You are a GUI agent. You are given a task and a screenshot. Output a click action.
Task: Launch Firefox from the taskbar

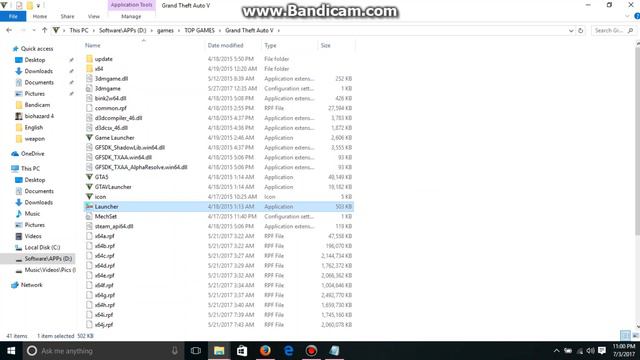click(x=265, y=351)
